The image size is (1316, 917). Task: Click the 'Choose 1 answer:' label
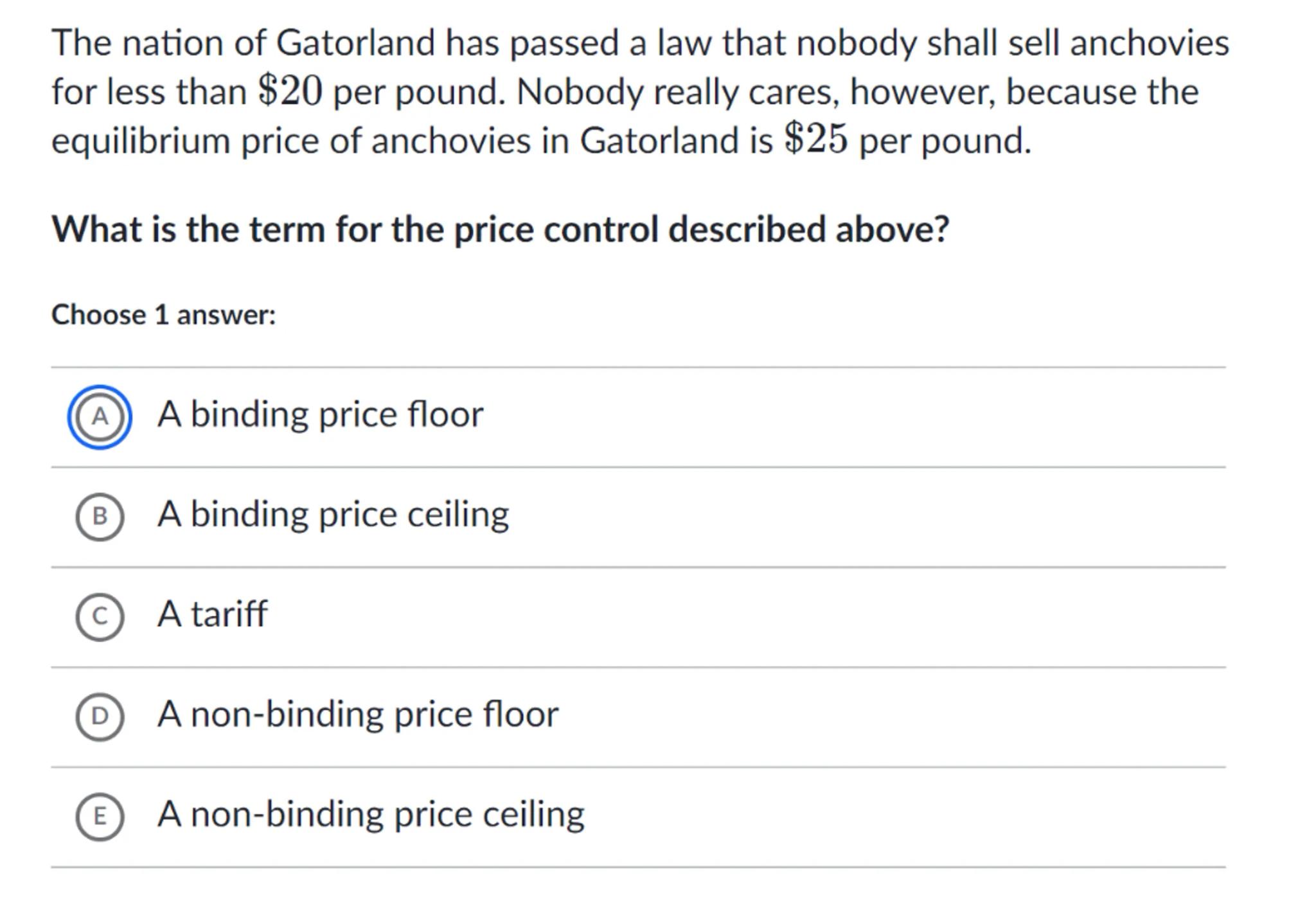tap(163, 315)
